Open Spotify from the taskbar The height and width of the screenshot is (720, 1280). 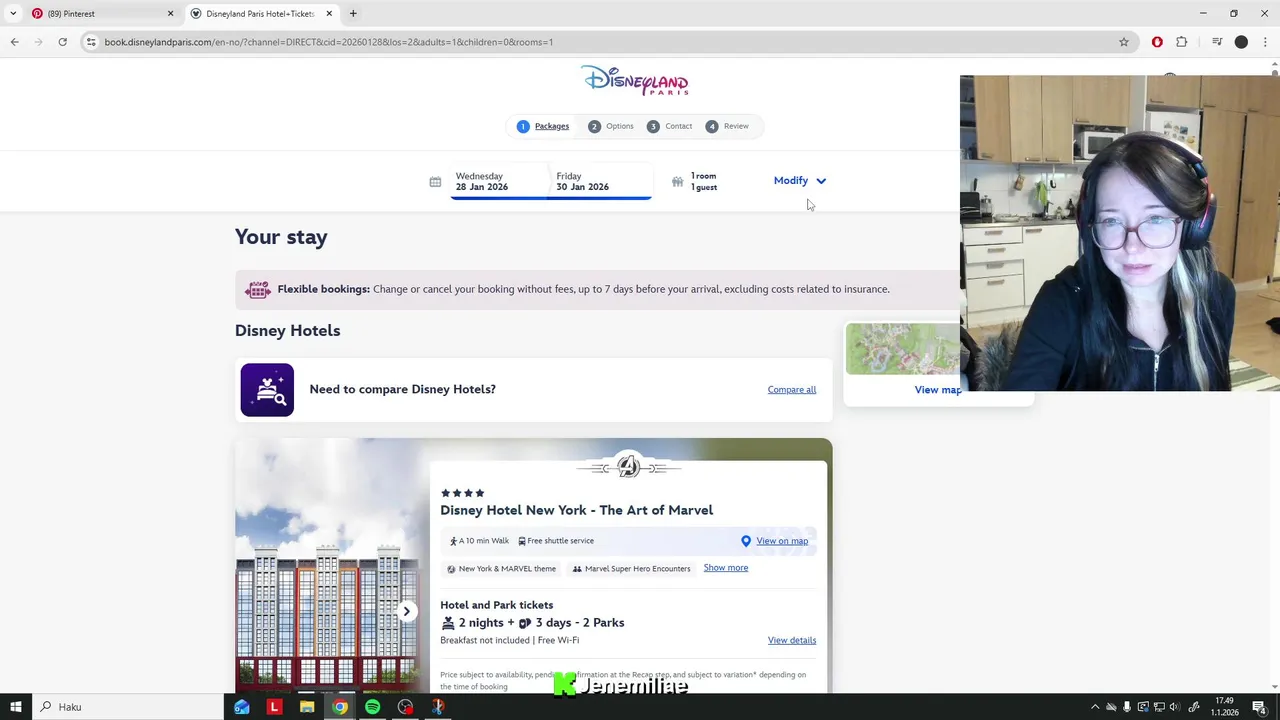point(372,707)
